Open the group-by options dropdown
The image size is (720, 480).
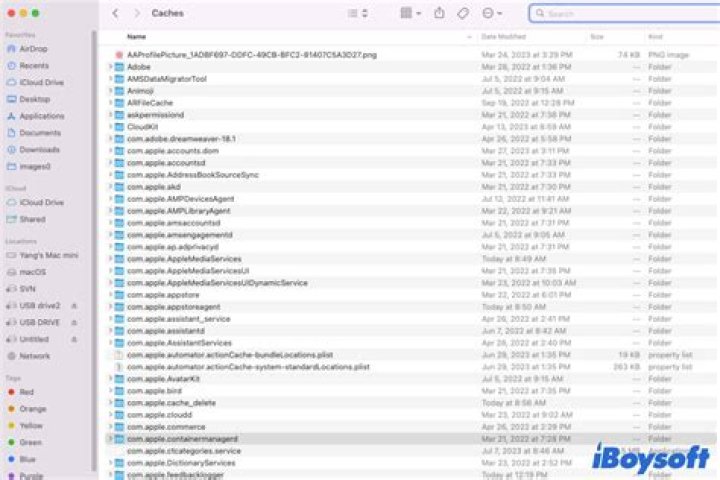pos(410,13)
